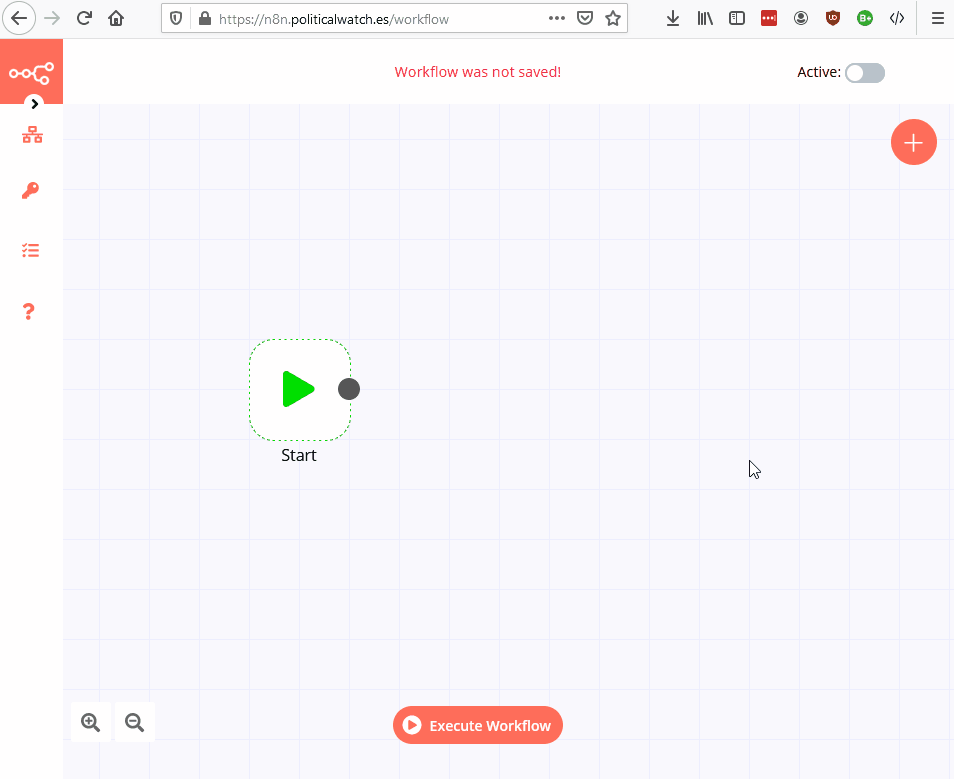Image resolution: width=954 pixels, height=779 pixels.
Task: Open the Firefox account icon
Action: [801, 18]
